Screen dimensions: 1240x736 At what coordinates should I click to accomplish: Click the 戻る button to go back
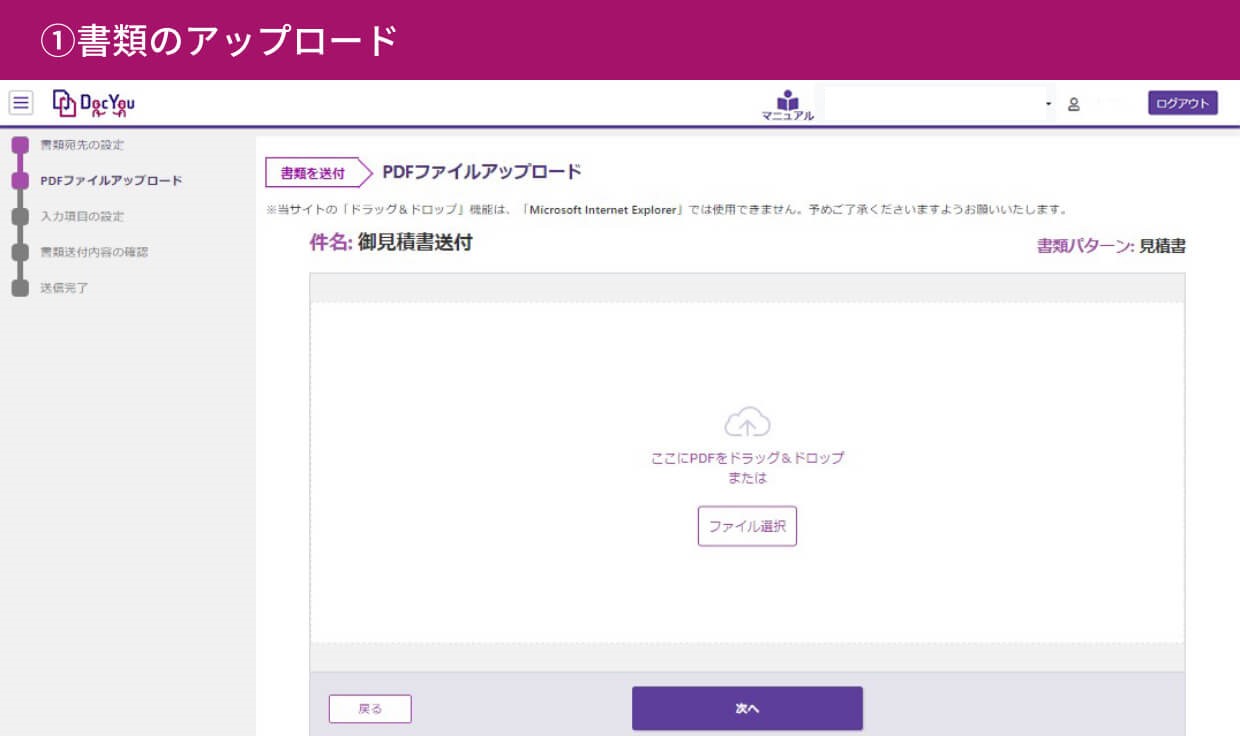point(370,708)
